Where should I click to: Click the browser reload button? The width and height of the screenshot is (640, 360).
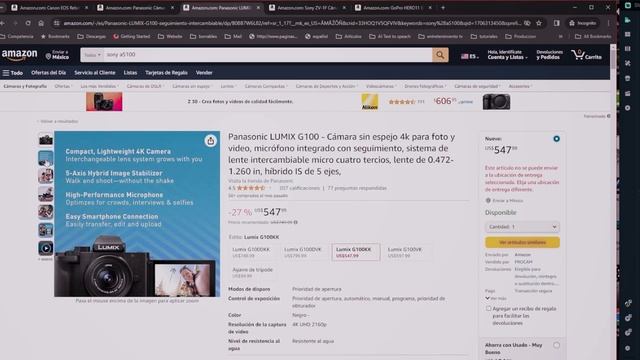28,23
